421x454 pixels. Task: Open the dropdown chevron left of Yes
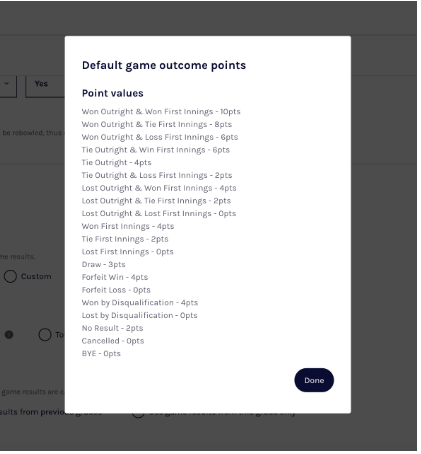point(6,83)
